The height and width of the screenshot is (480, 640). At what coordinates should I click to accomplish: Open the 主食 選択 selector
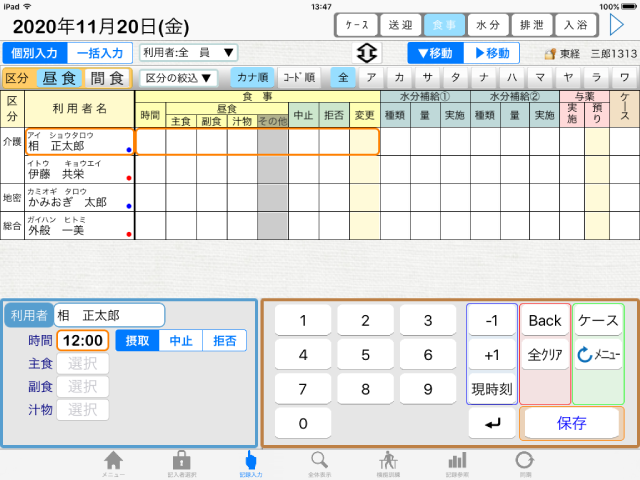click(x=83, y=364)
